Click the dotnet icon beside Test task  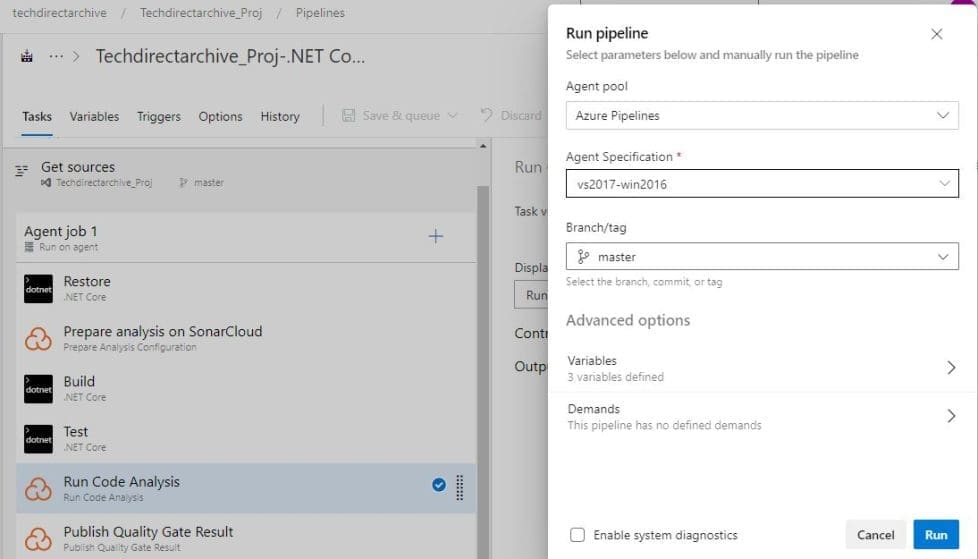38,439
